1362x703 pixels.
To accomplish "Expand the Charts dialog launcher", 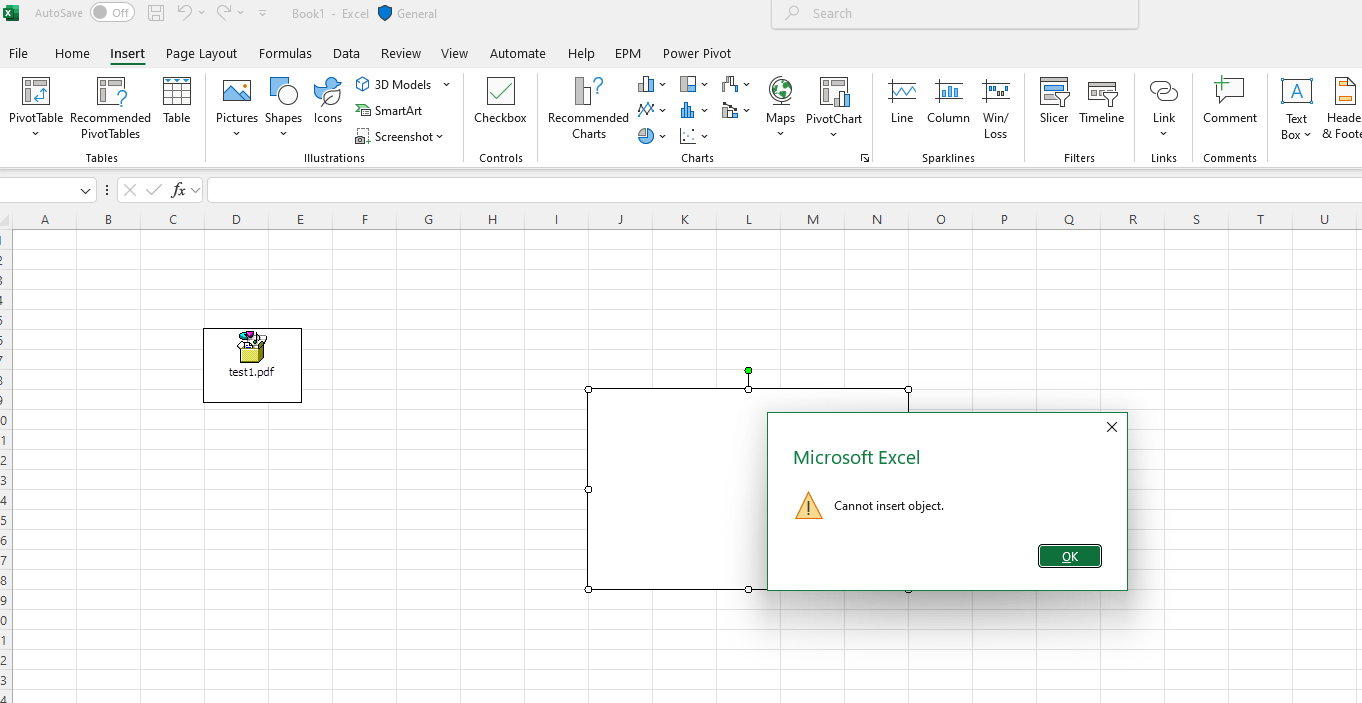I will (x=864, y=159).
